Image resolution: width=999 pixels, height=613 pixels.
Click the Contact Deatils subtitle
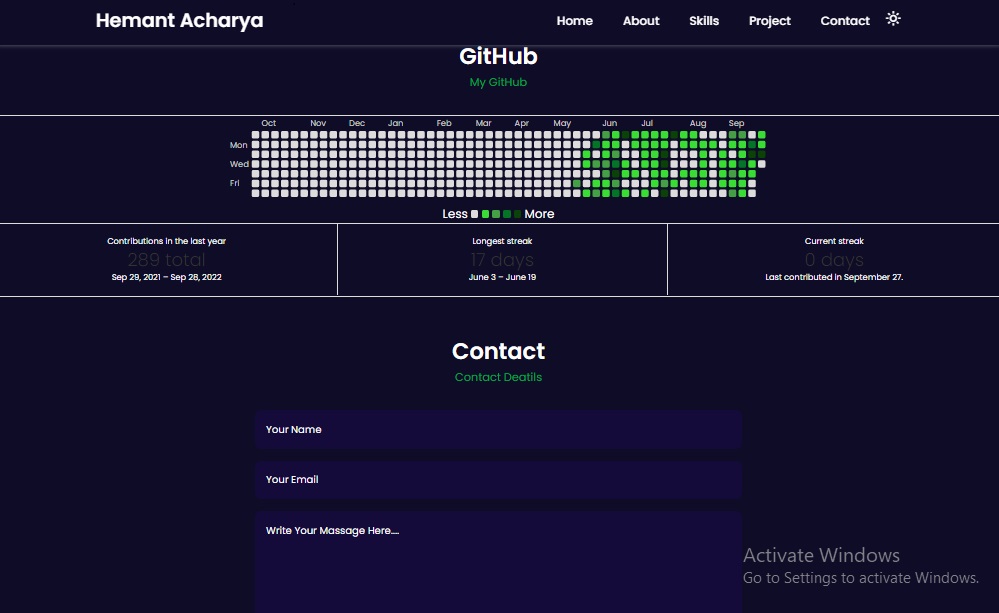[x=498, y=377]
